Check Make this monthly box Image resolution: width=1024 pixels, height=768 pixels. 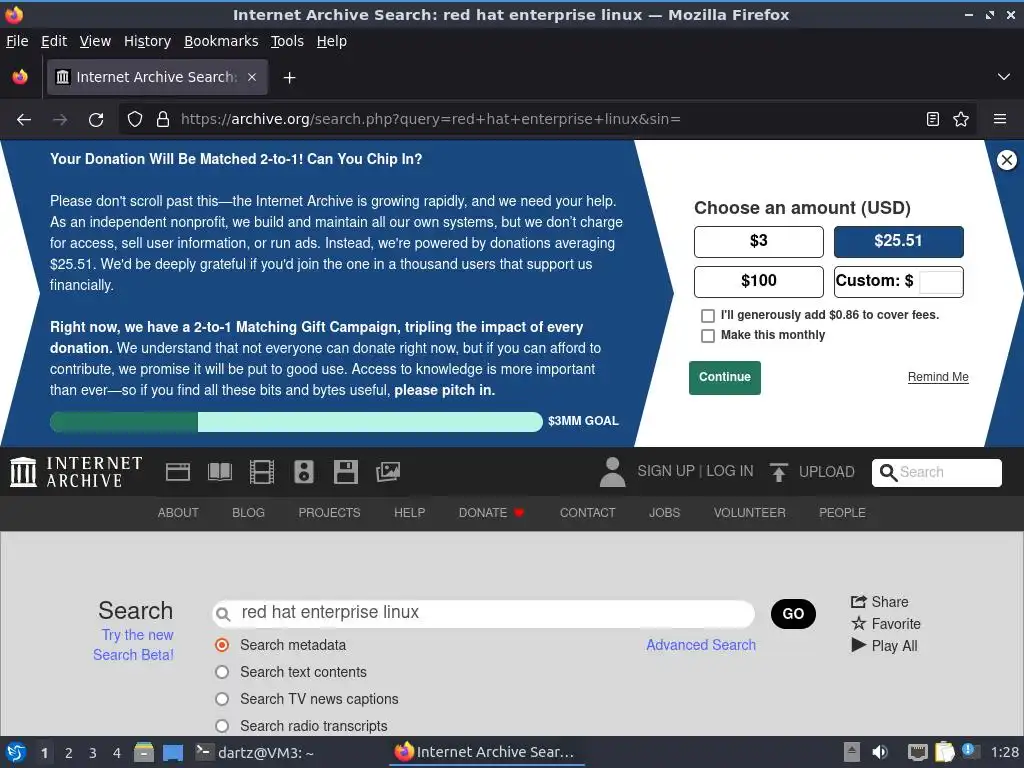click(708, 336)
